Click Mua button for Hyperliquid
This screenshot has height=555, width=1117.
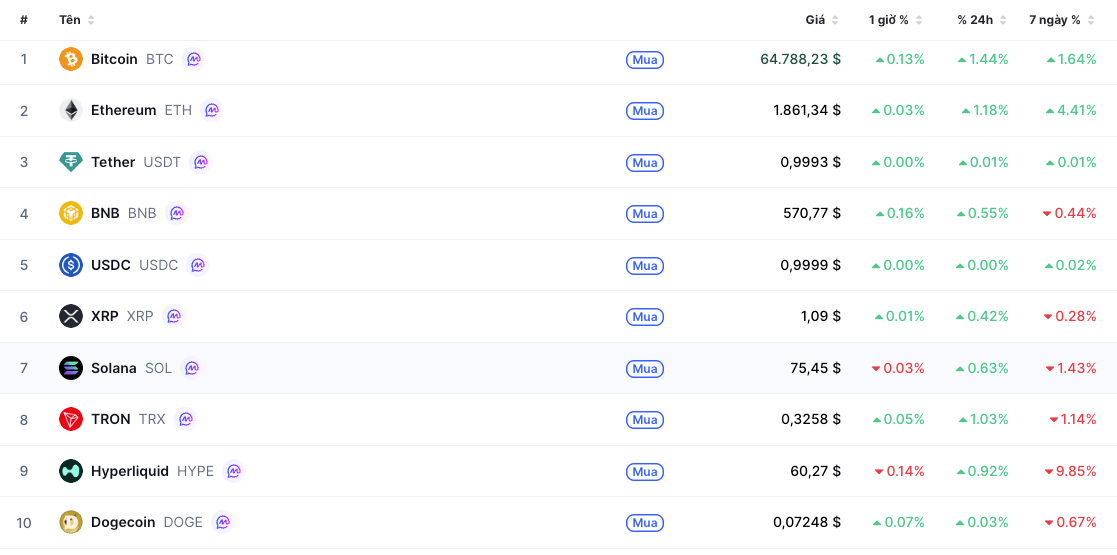[x=645, y=472]
